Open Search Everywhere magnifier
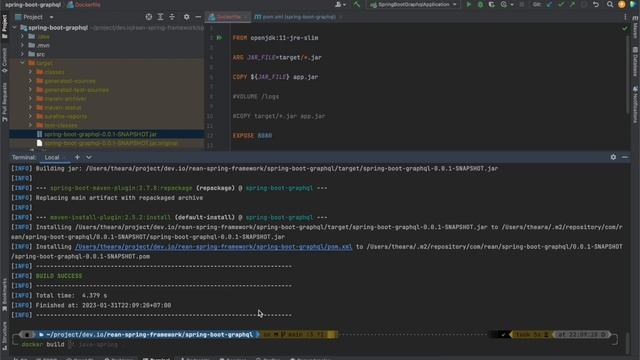This screenshot has width=640, height=360. click(610, 4)
